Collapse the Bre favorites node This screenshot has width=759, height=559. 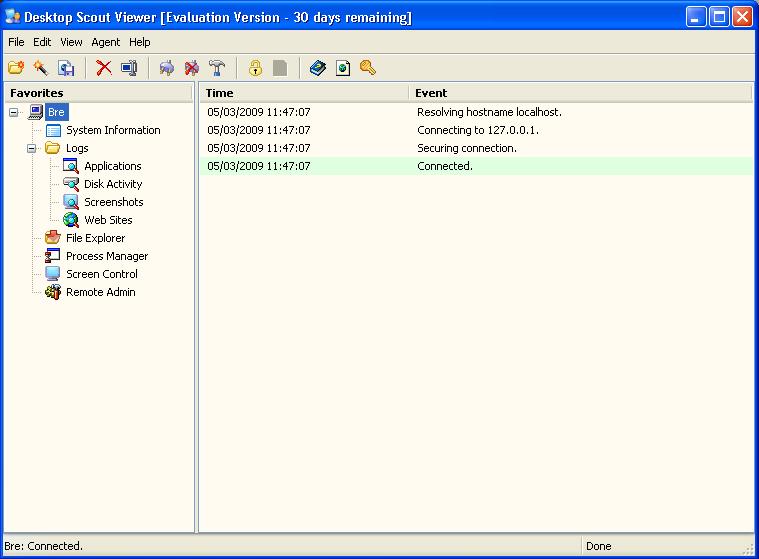[x=14, y=112]
